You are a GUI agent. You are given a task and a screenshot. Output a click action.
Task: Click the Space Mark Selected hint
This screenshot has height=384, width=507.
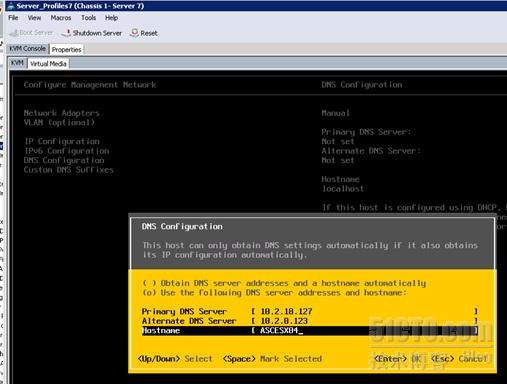point(272,359)
